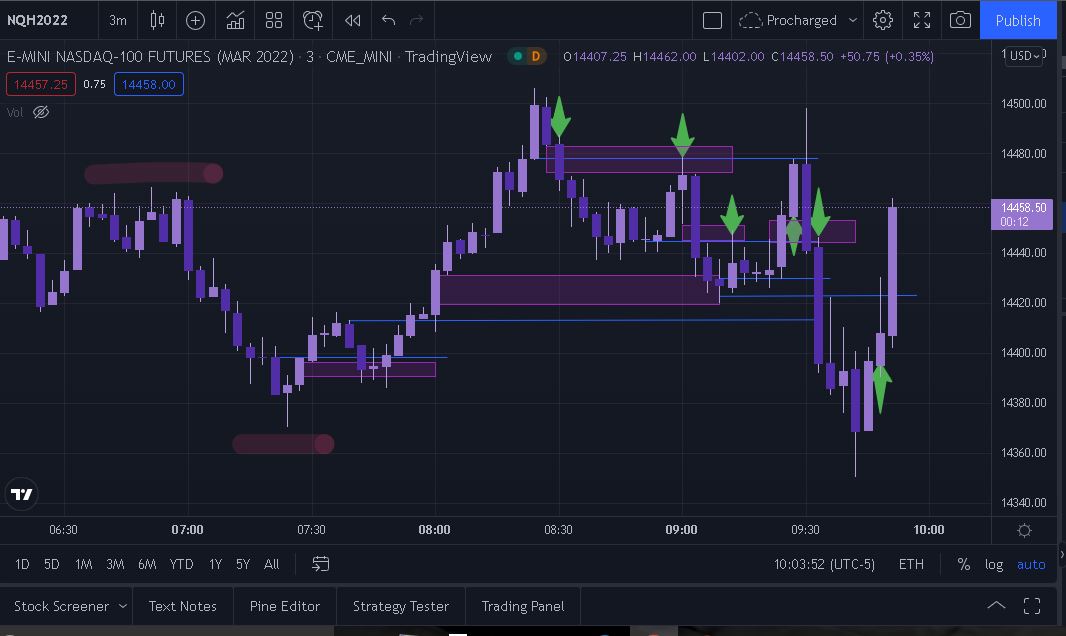Open the Trading Panel tab
This screenshot has width=1066, height=636.
click(523, 606)
